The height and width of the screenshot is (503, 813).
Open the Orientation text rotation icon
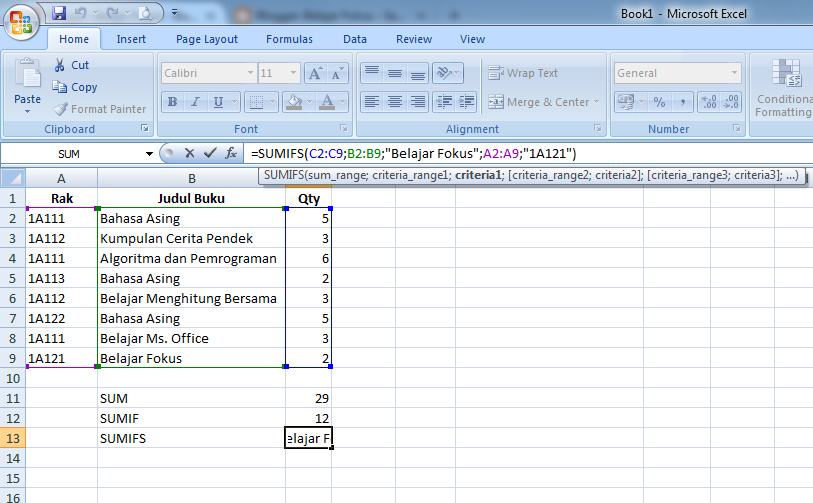click(444, 73)
